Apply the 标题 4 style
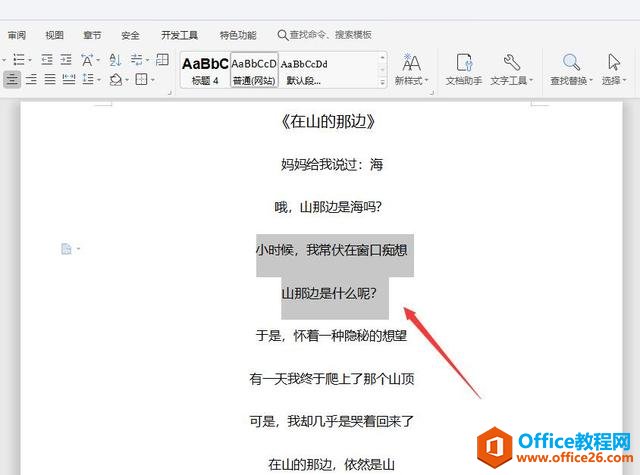This screenshot has height=475, width=640. 205,70
